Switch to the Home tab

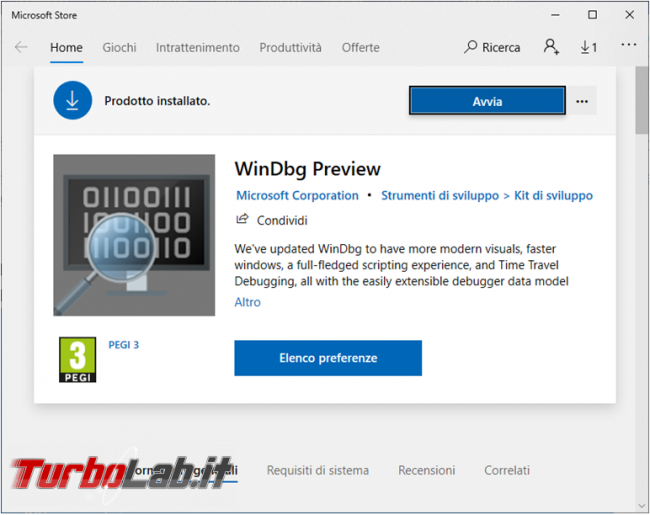(x=66, y=48)
